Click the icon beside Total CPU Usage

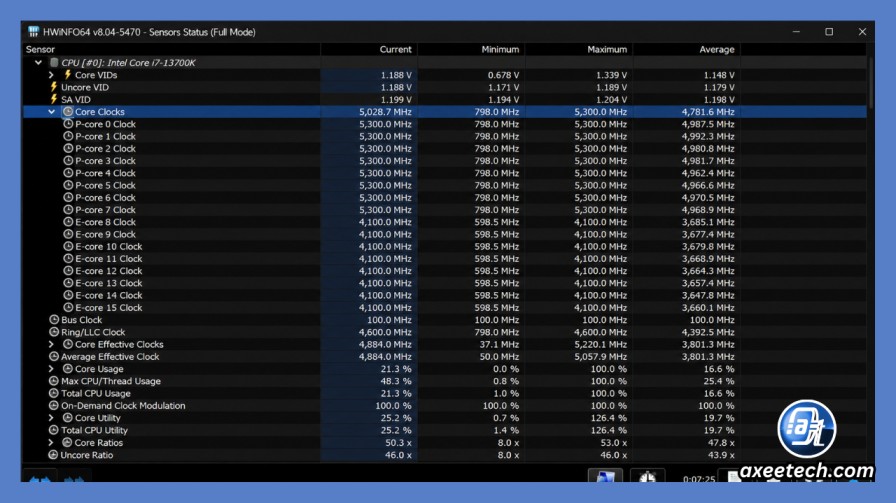click(54, 393)
